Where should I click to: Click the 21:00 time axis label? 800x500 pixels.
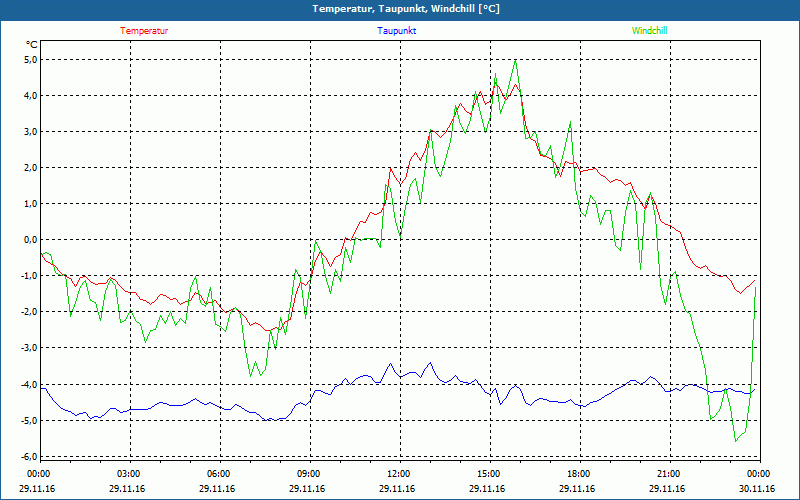(x=670, y=474)
